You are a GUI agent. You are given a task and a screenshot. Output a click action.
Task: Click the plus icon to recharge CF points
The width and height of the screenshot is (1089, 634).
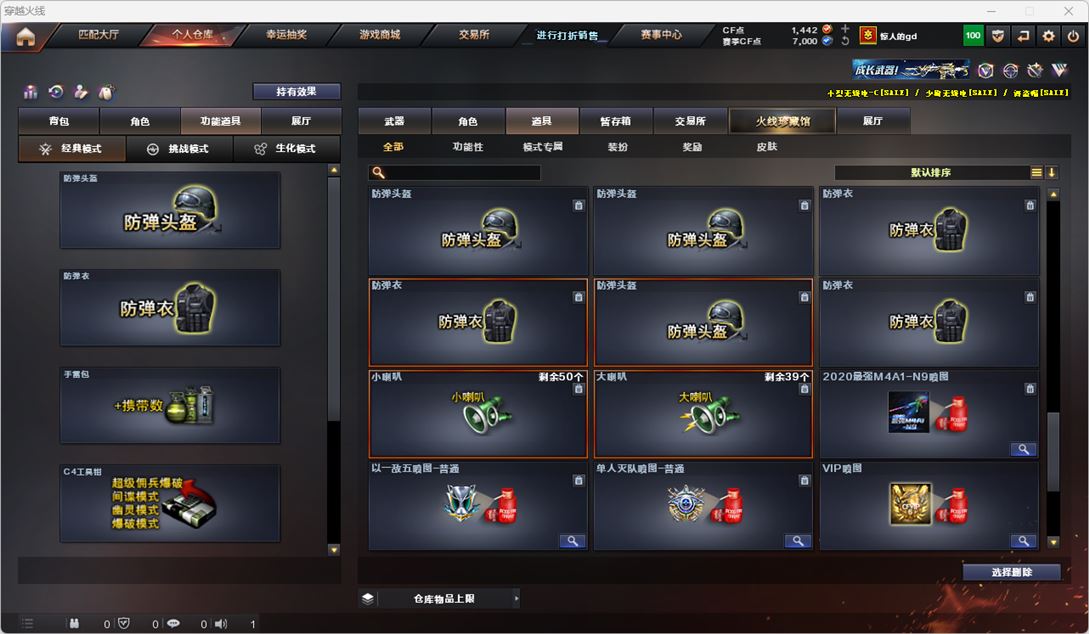click(x=845, y=29)
